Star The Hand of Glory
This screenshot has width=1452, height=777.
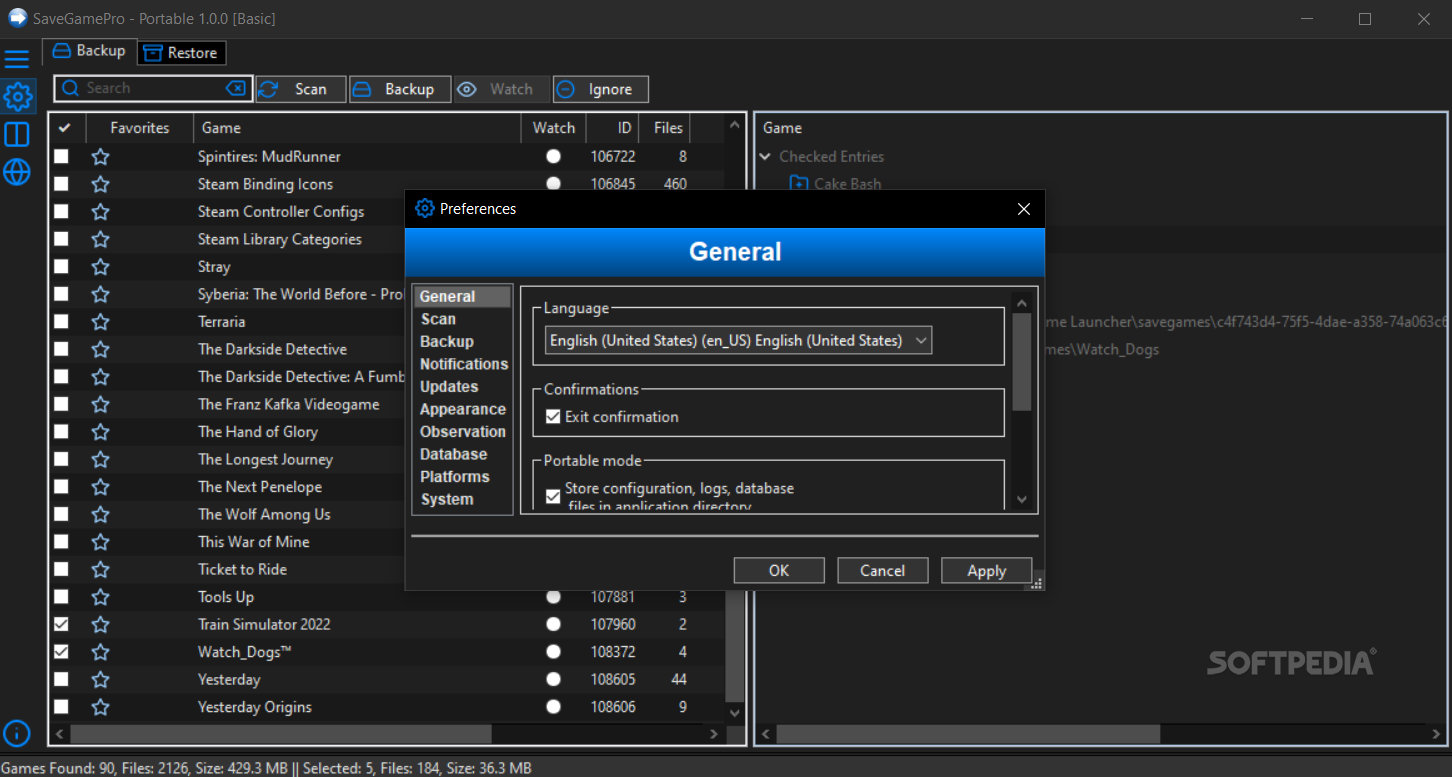click(x=100, y=432)
